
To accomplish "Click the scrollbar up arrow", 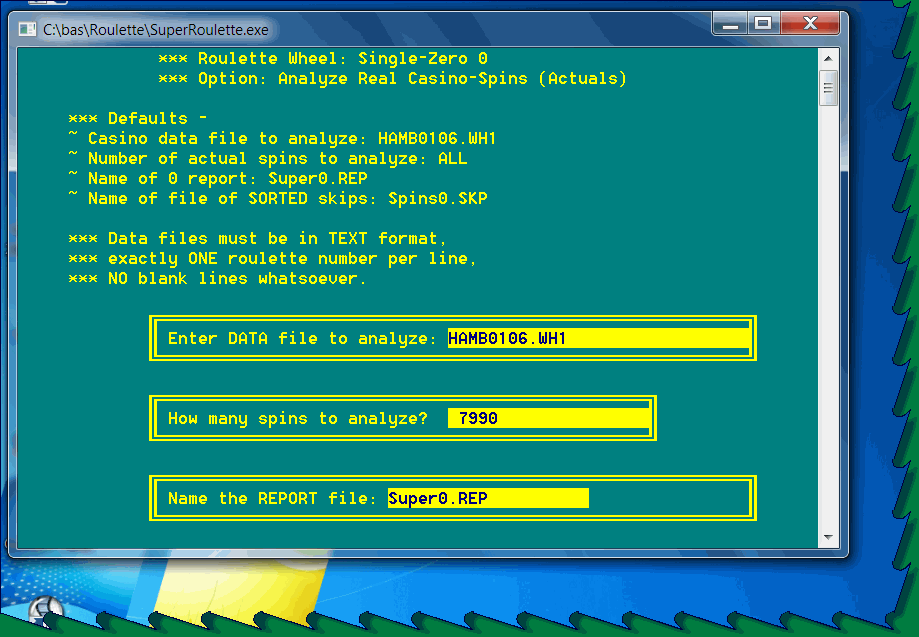I will pos(828,59).
